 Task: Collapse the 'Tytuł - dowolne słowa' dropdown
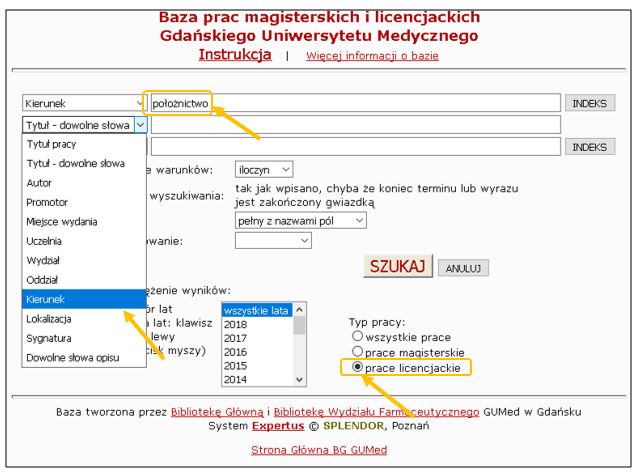tap(139, 125)
